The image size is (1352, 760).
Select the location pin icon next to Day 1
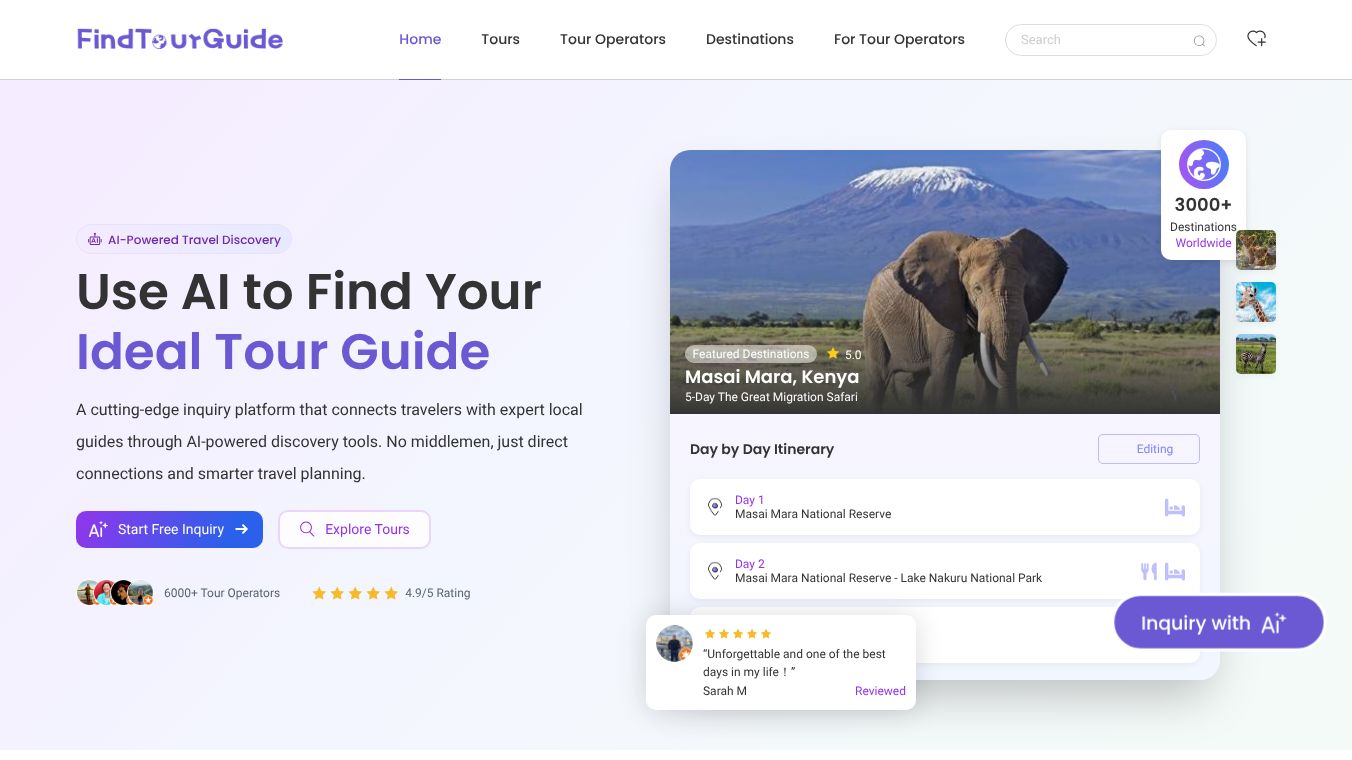(715, 507)
